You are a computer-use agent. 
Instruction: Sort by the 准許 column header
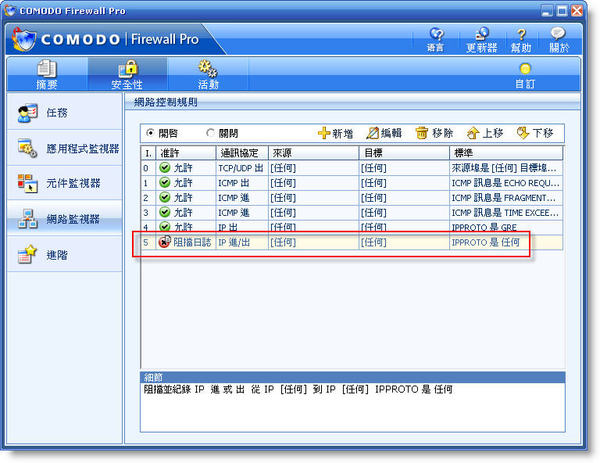(186, 153)
